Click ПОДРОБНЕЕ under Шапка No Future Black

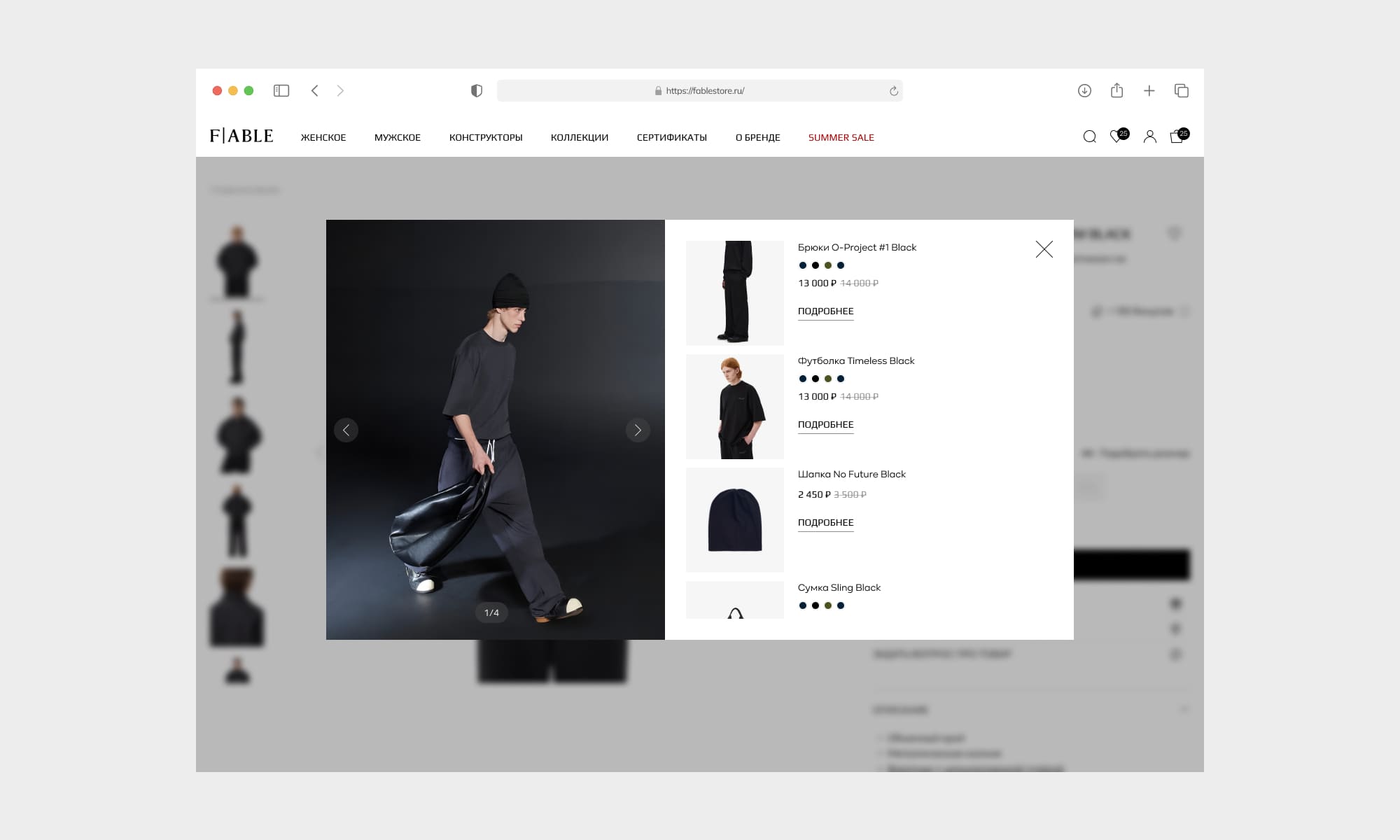point(825,522)
